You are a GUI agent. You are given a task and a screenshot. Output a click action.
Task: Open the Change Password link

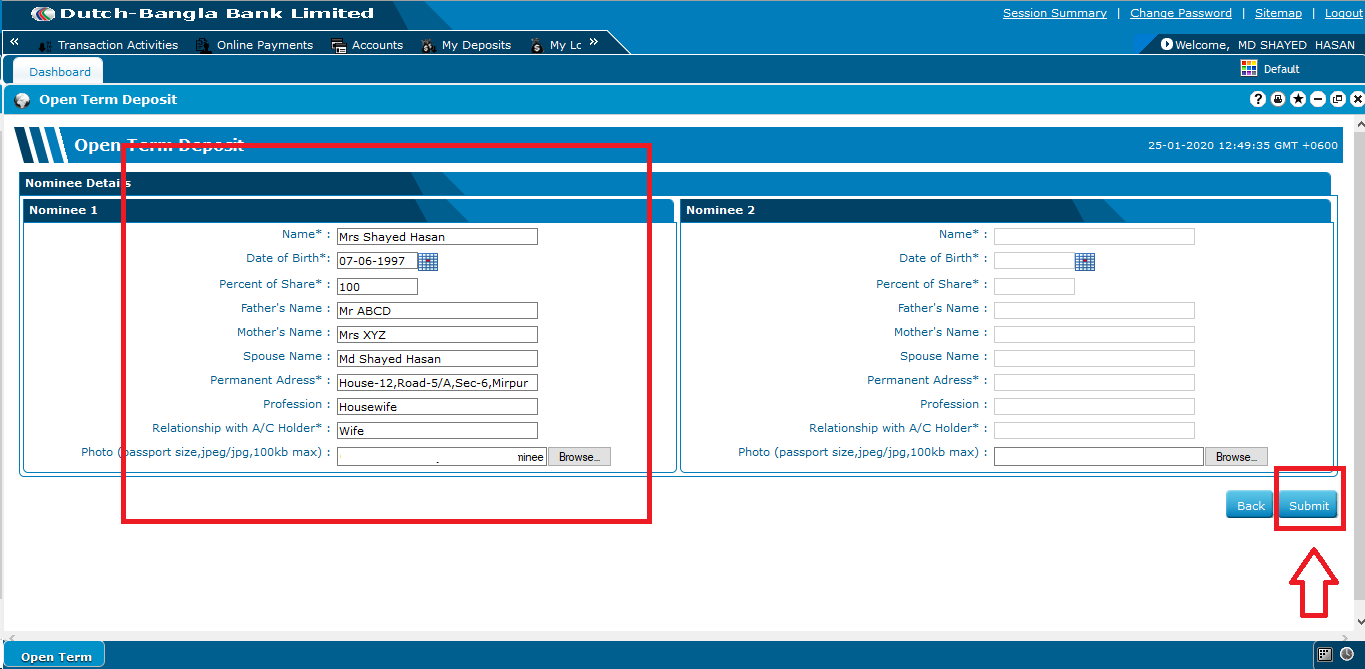click(1181, 13)
